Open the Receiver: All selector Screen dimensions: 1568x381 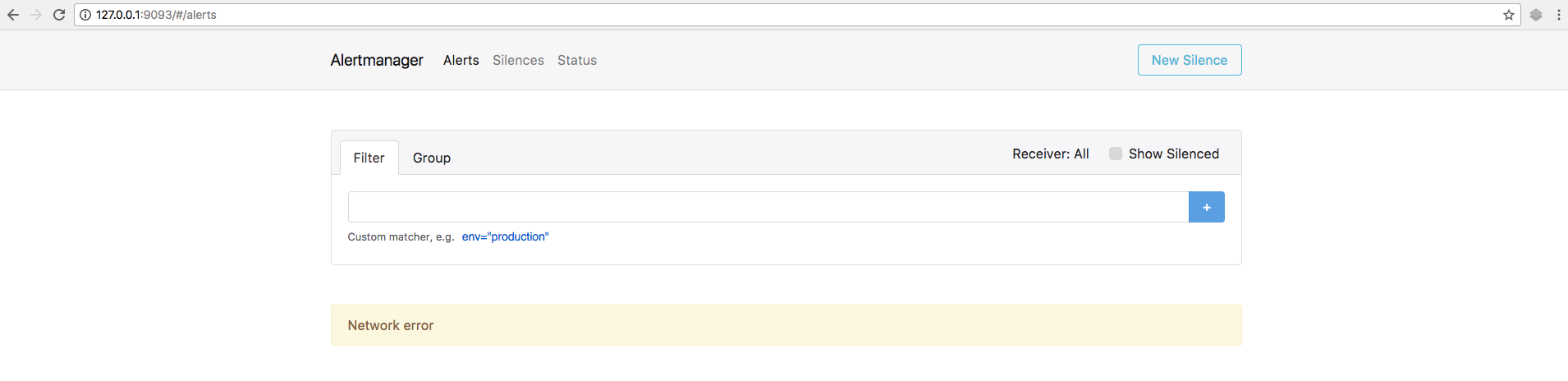coord(1050,154)
